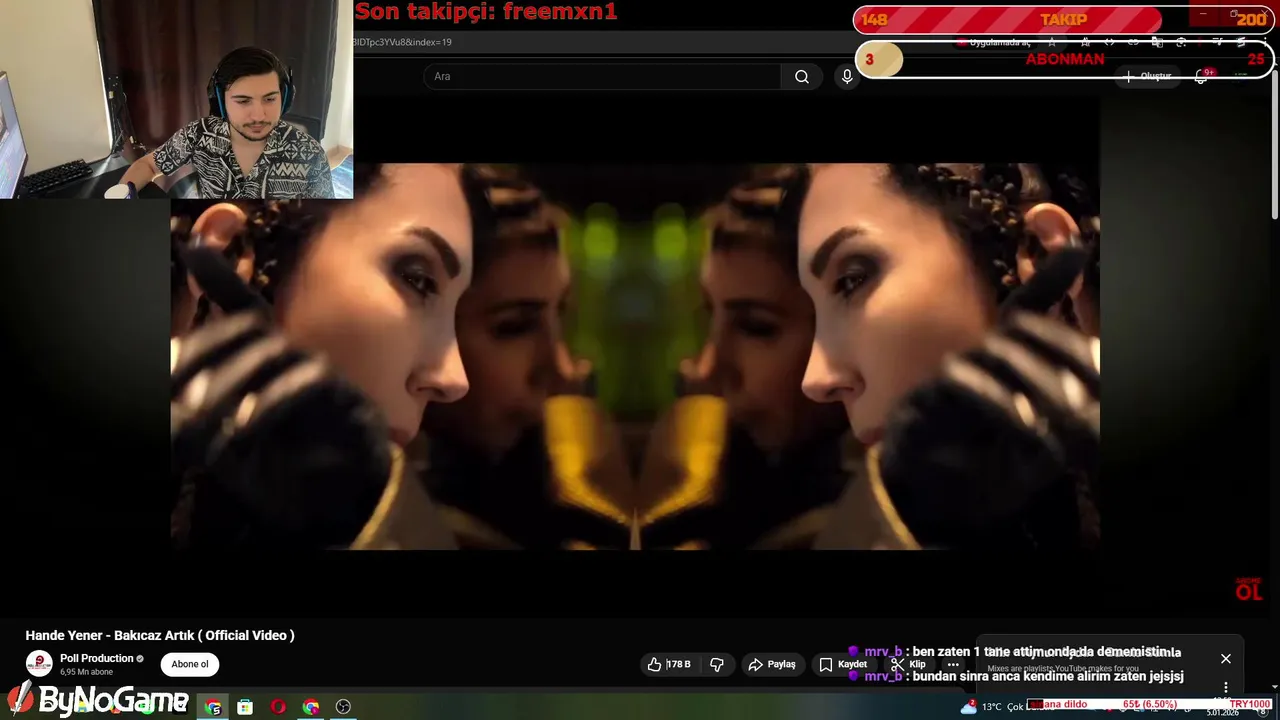Image resolution: width=1280 pixels, height=720 pixels.
Task: Open OBS Studio from the taskbar
Action: (x=343, y=707)
